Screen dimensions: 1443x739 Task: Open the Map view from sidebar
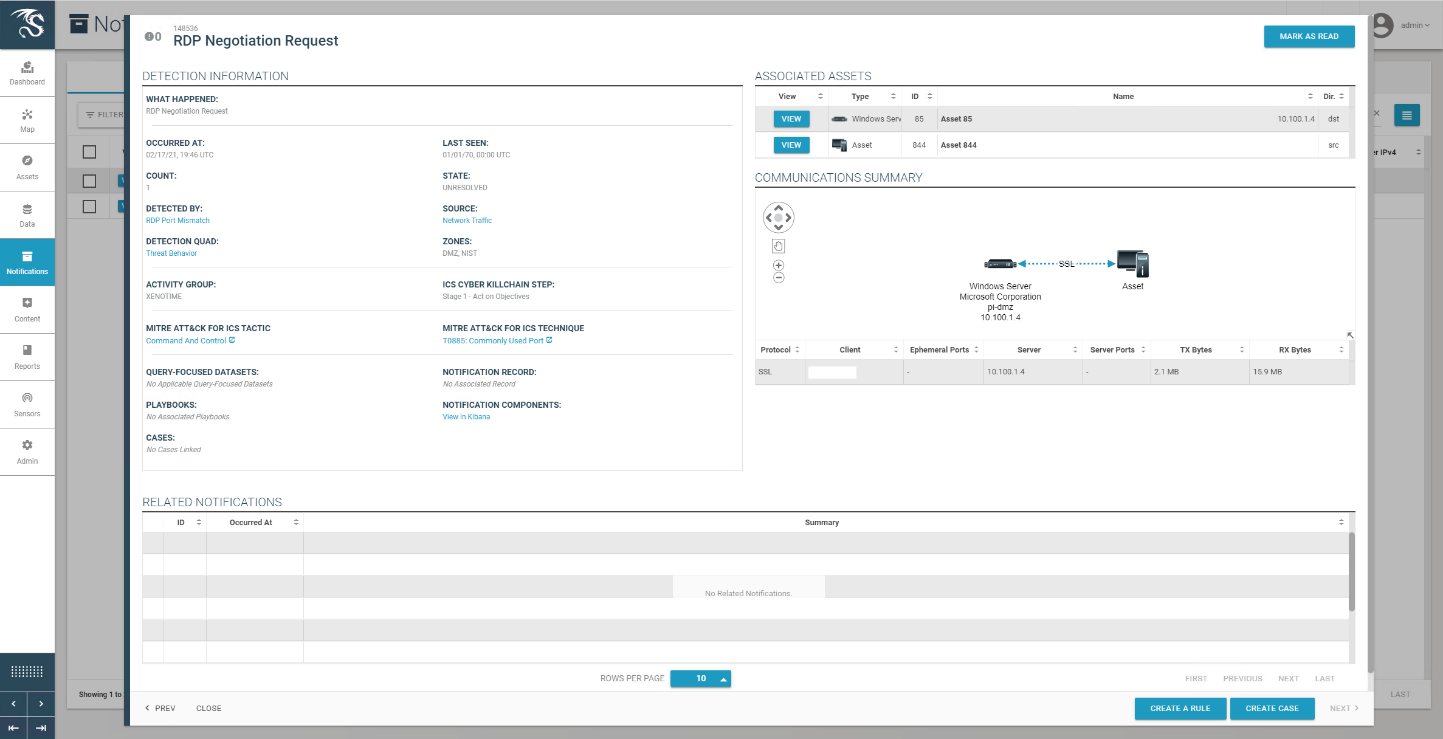(x=27, y=120)
